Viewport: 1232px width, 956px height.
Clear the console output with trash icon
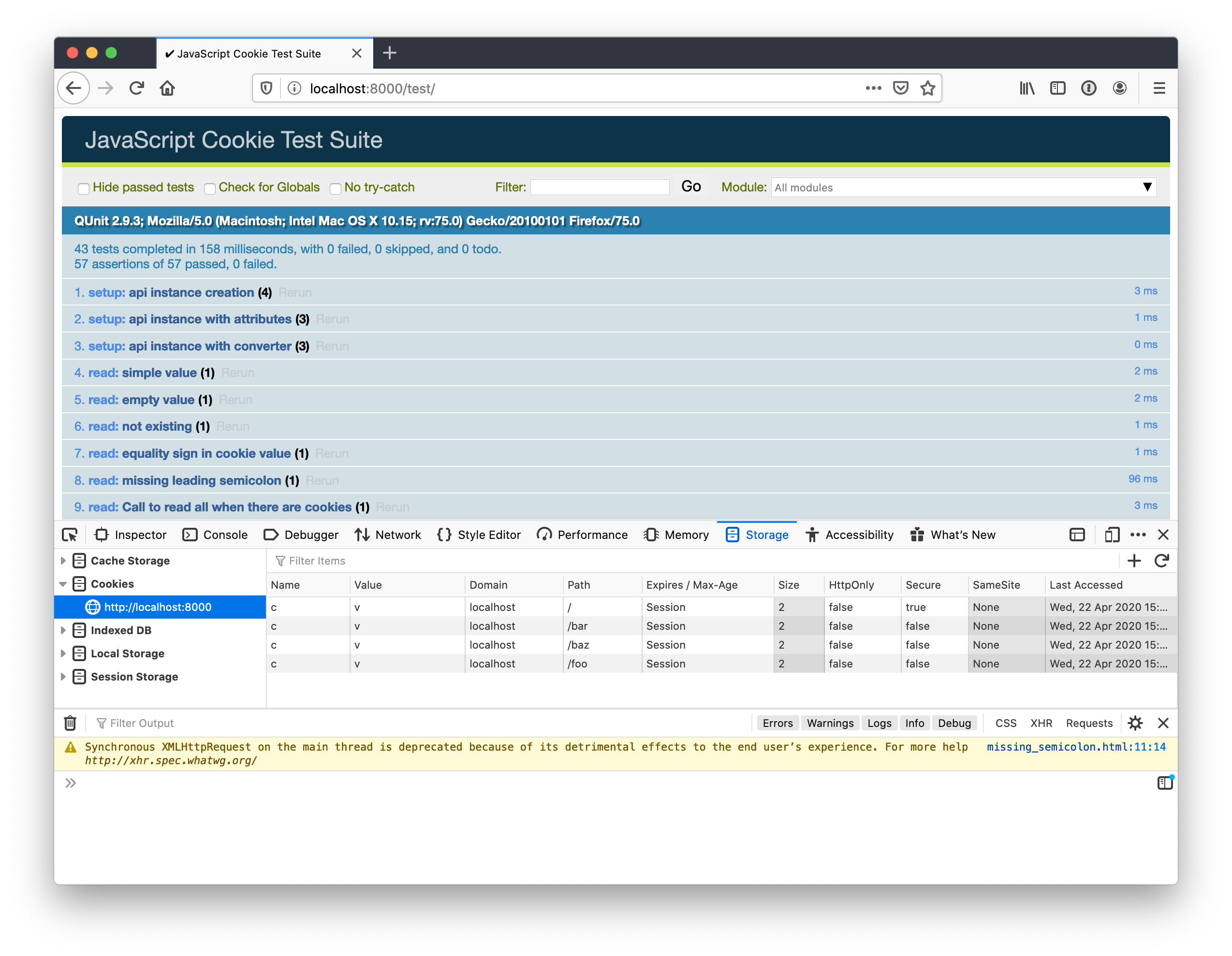tap(70, 723)
